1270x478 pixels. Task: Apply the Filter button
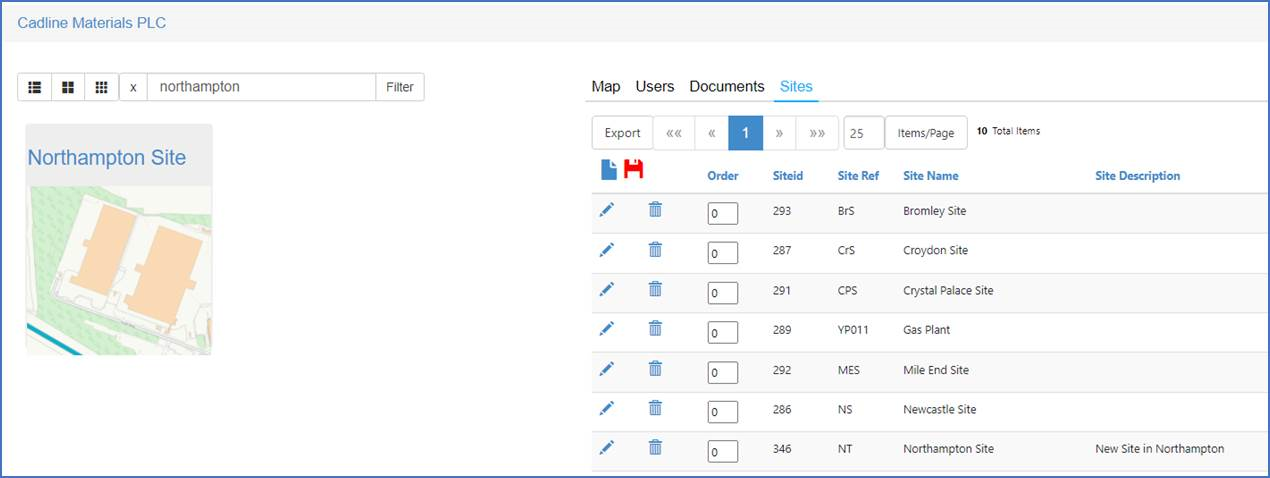pyautogui.click(x=400, y=87)
